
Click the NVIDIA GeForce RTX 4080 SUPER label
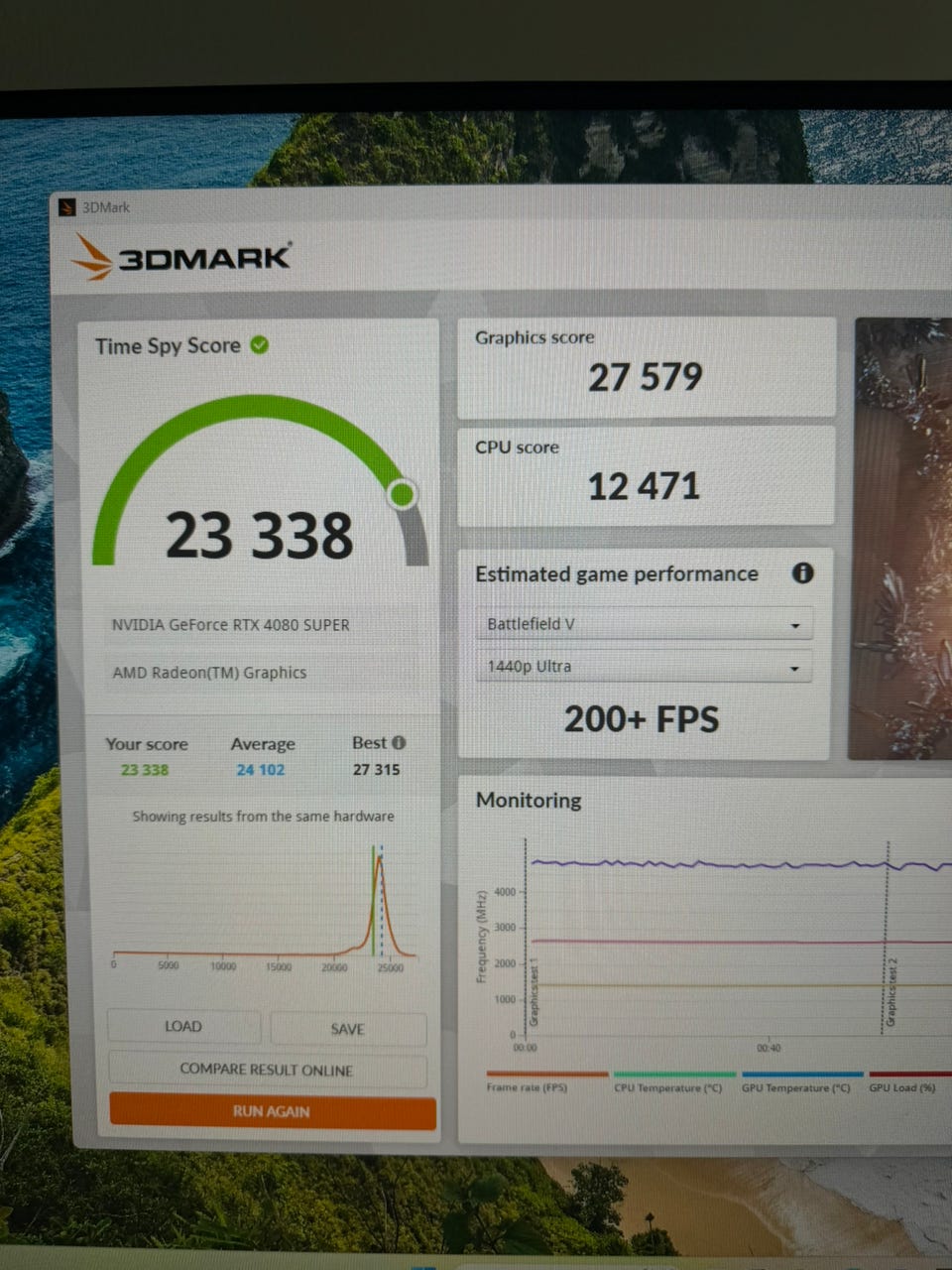pos(231,625)
